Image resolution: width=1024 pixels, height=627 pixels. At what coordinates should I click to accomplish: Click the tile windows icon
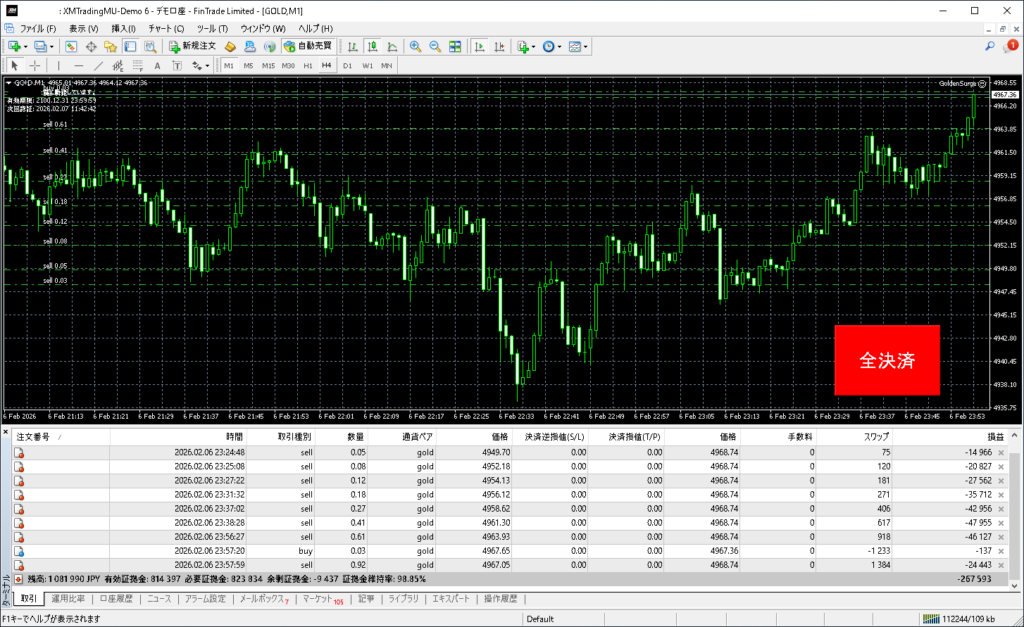455,47
